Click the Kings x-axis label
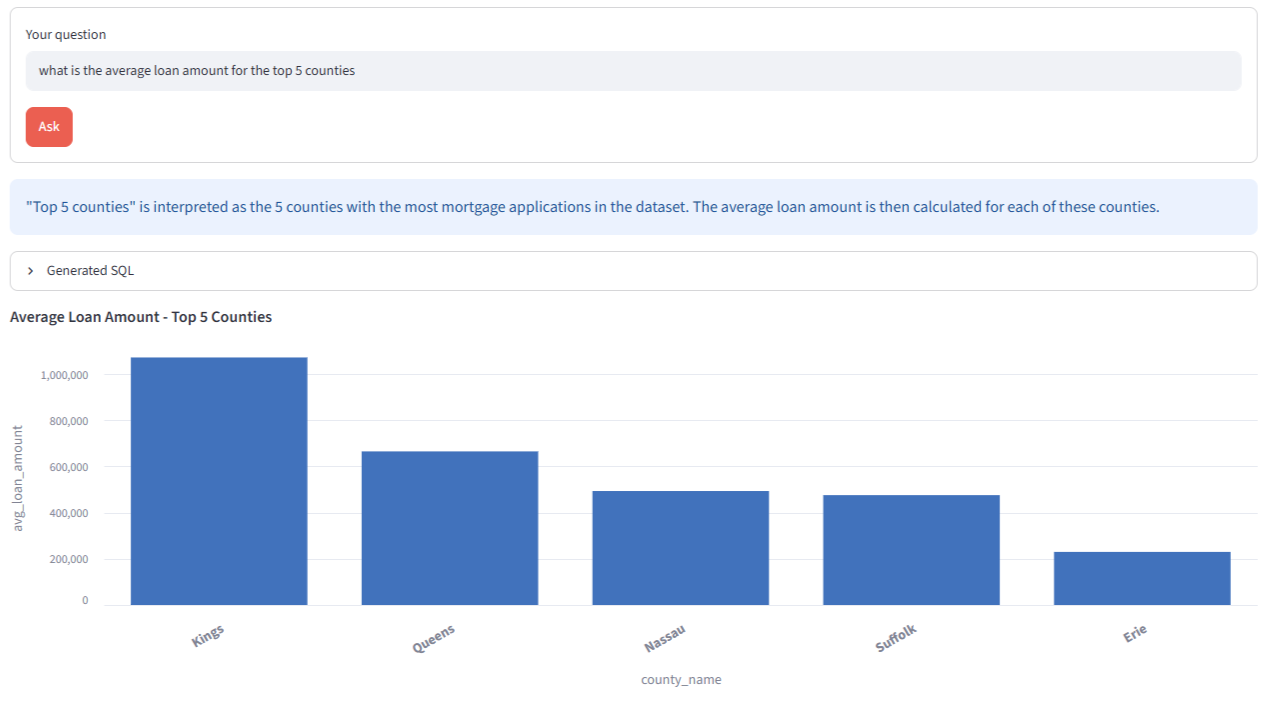 click(x=208, y=636)
